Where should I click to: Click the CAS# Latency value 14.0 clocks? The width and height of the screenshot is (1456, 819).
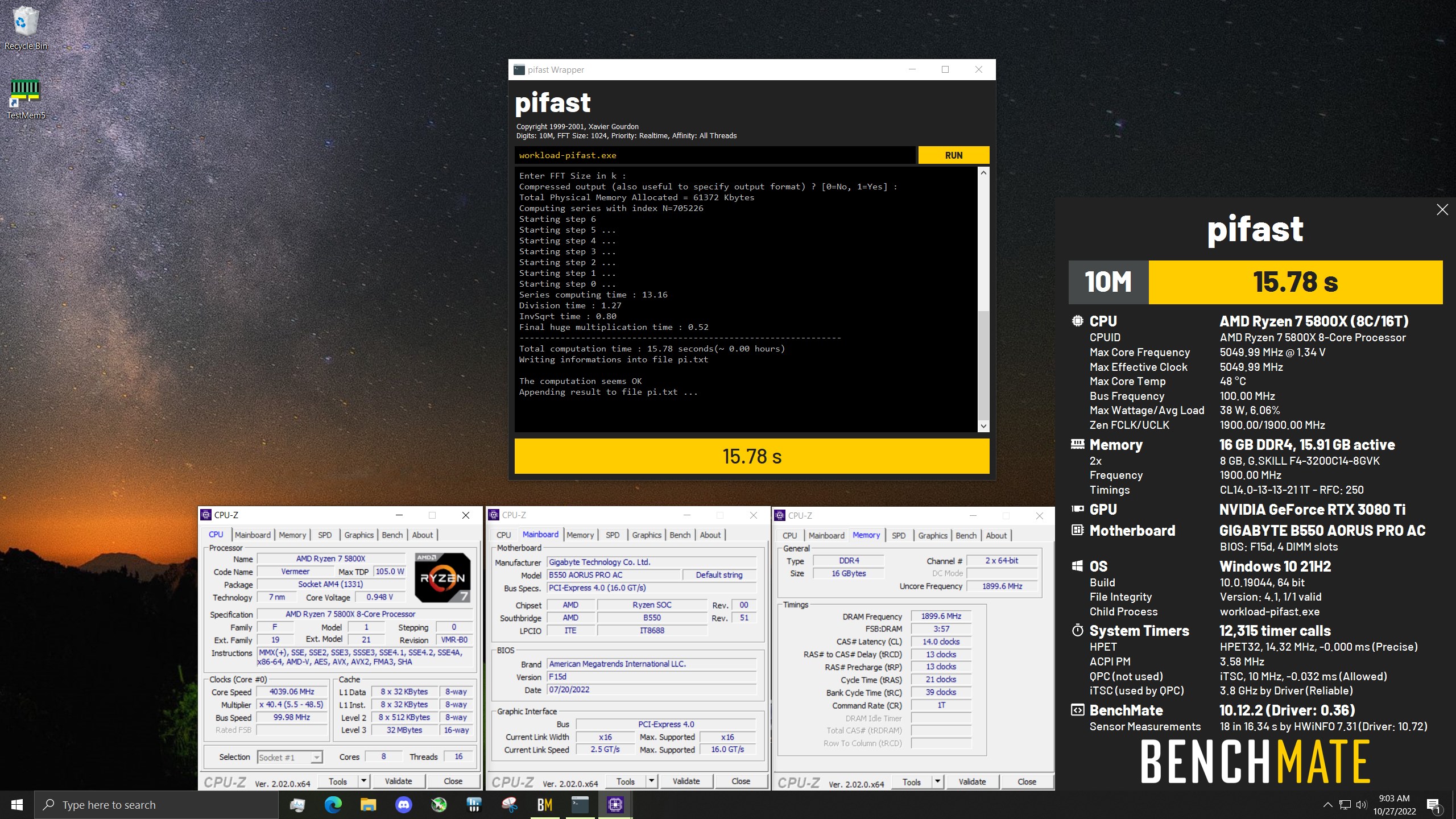tap(941, 642)
